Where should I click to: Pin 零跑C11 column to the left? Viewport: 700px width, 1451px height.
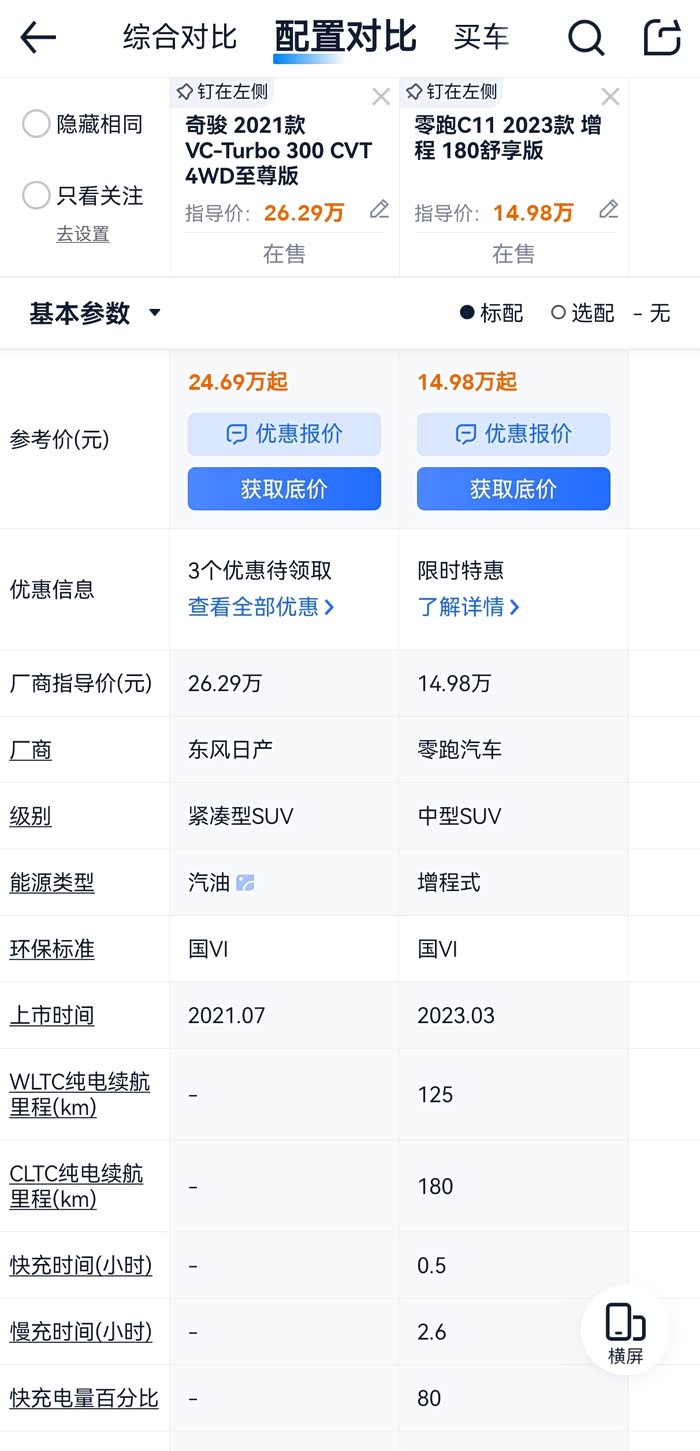point(451,92)
